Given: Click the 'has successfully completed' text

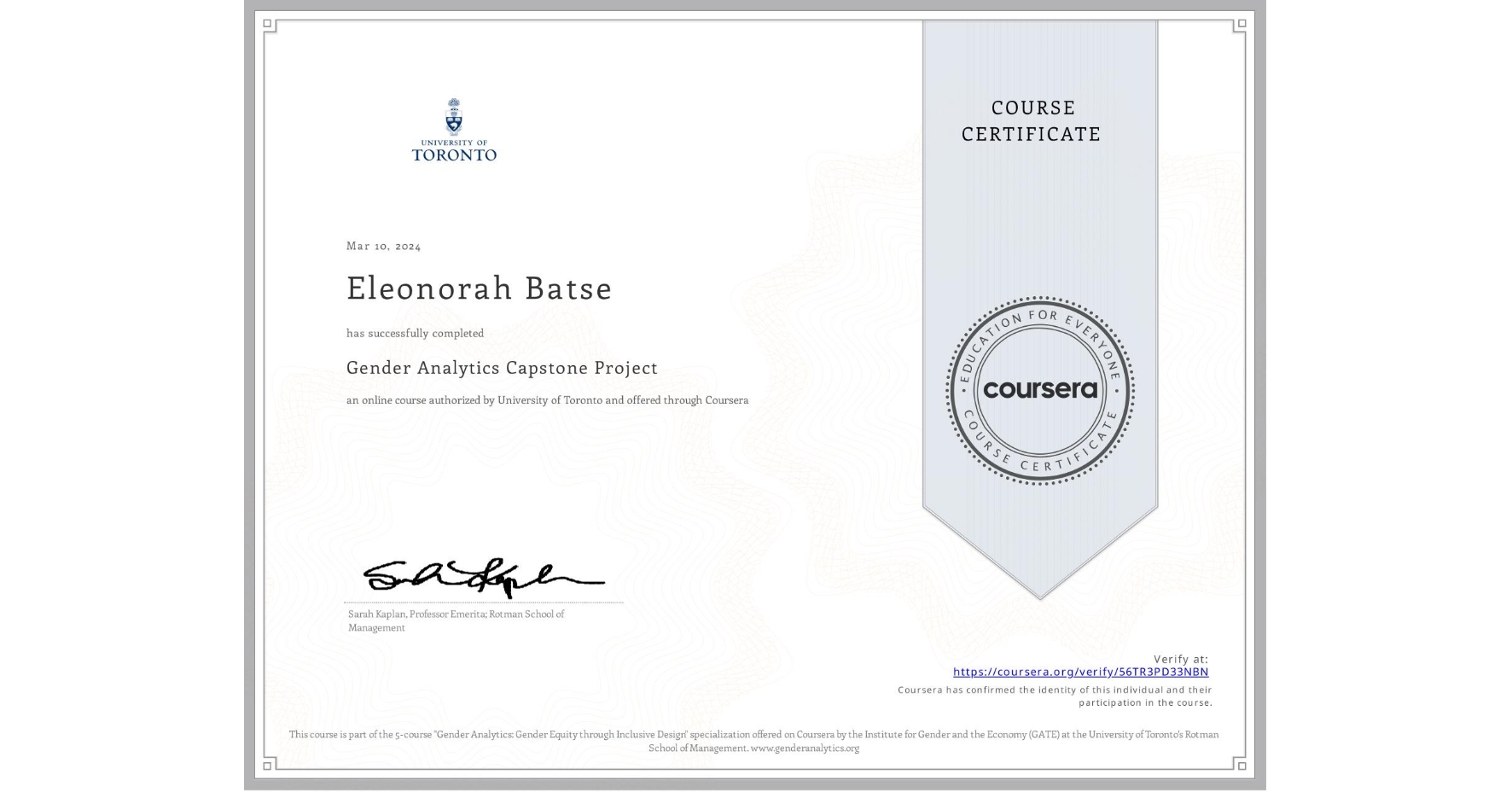Looking at the screenshot, I should 415,333.
